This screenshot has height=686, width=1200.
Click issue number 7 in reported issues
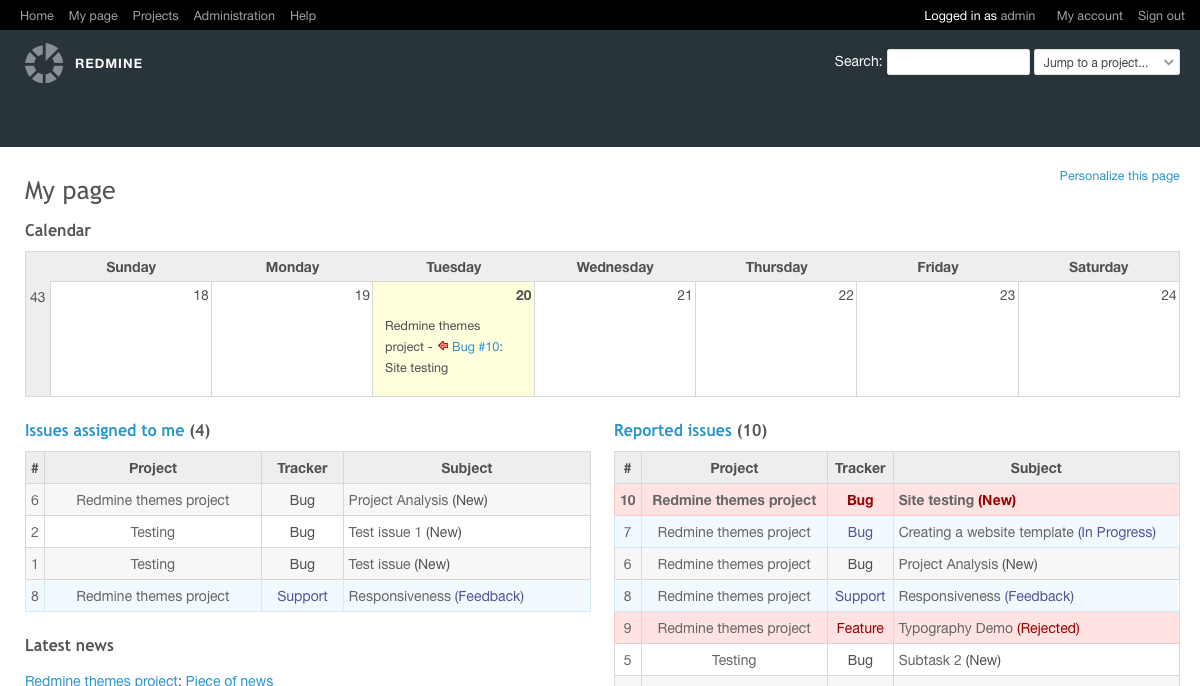coord(628,532)
